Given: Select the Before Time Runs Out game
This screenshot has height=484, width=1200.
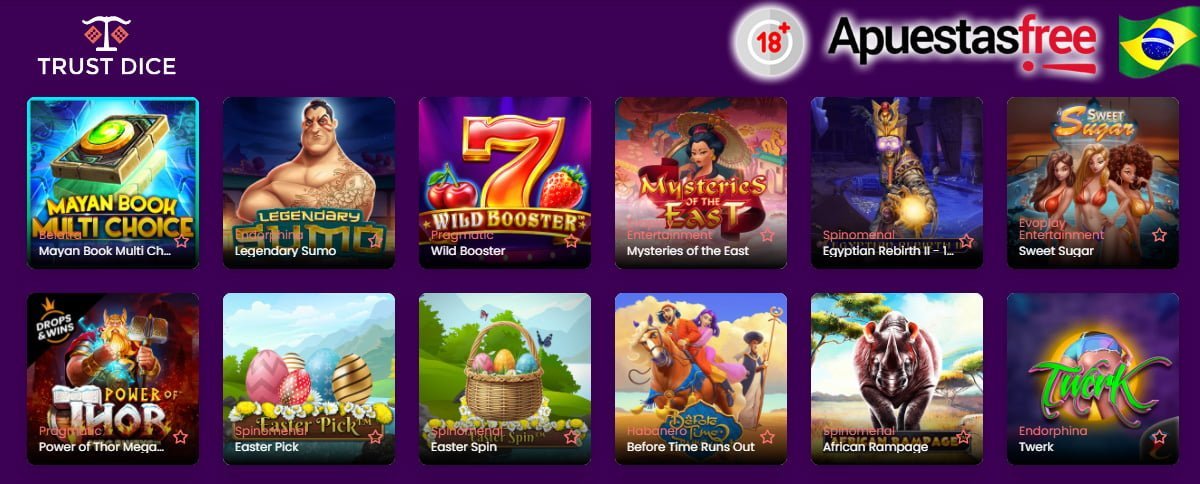Looking at the screenshot, I should [x=701, y=379].
